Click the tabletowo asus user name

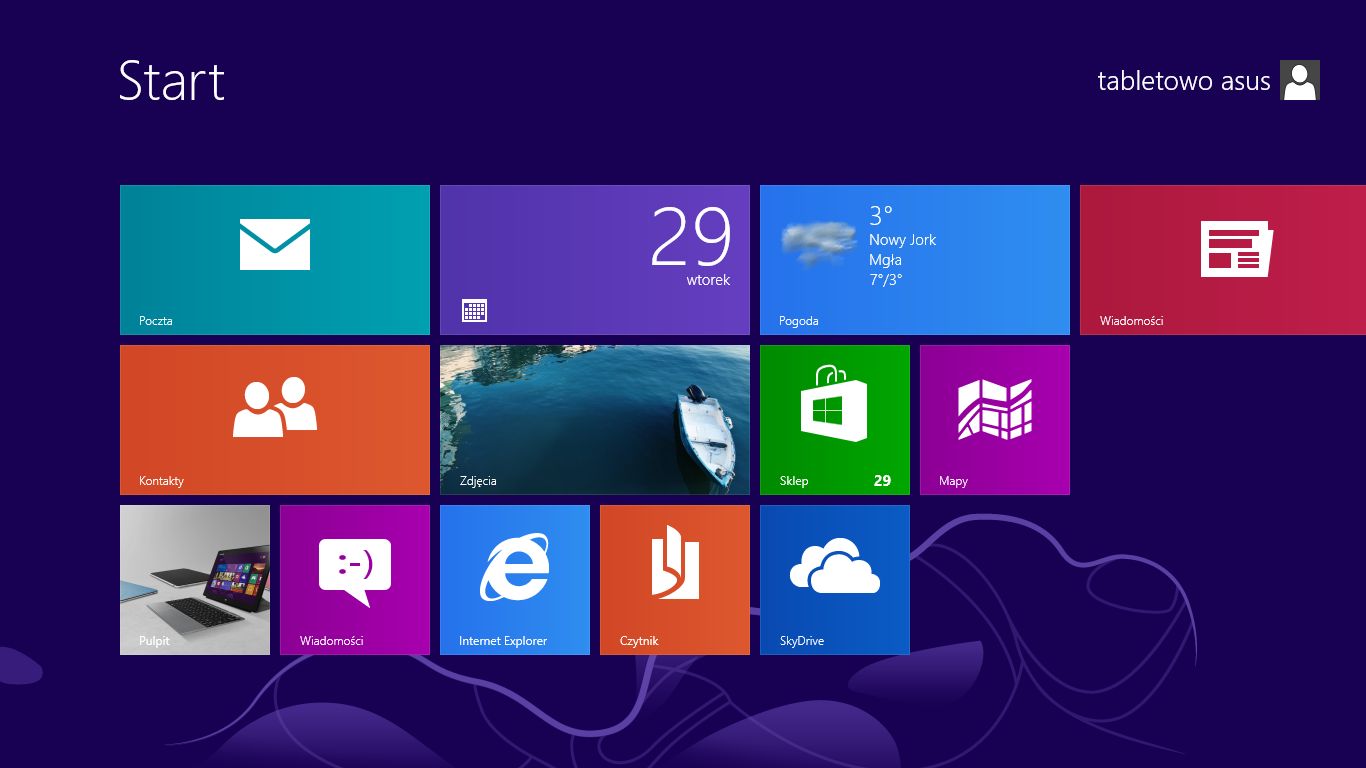[x=1184, y=81]
